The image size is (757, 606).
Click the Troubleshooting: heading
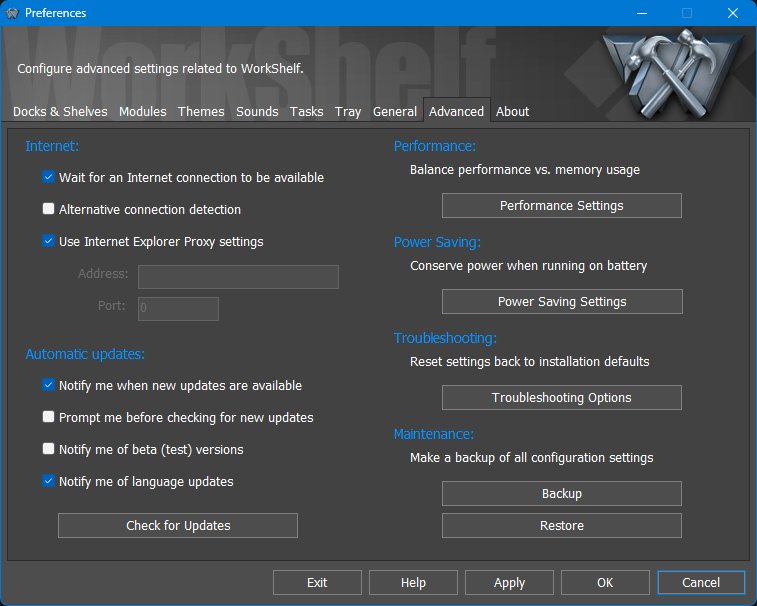tap(445, 338)
